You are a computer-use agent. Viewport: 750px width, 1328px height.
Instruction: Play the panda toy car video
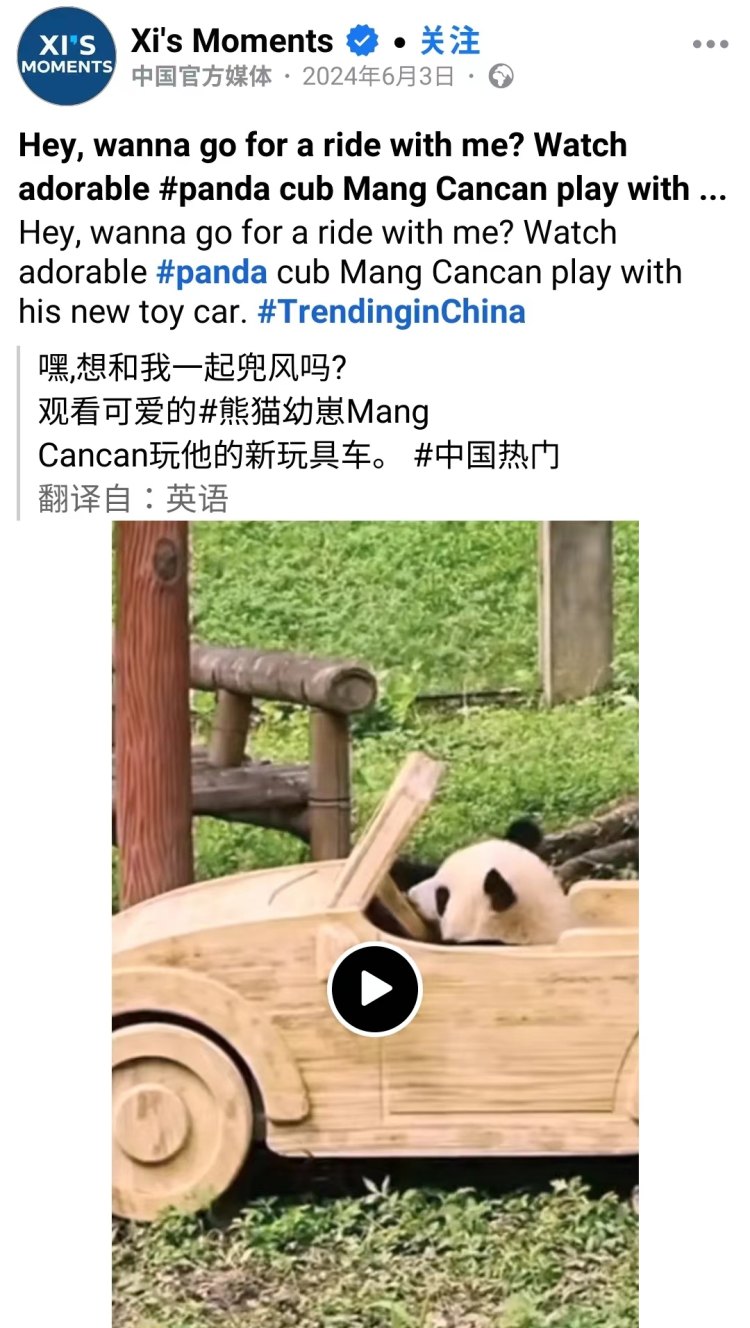375,989
